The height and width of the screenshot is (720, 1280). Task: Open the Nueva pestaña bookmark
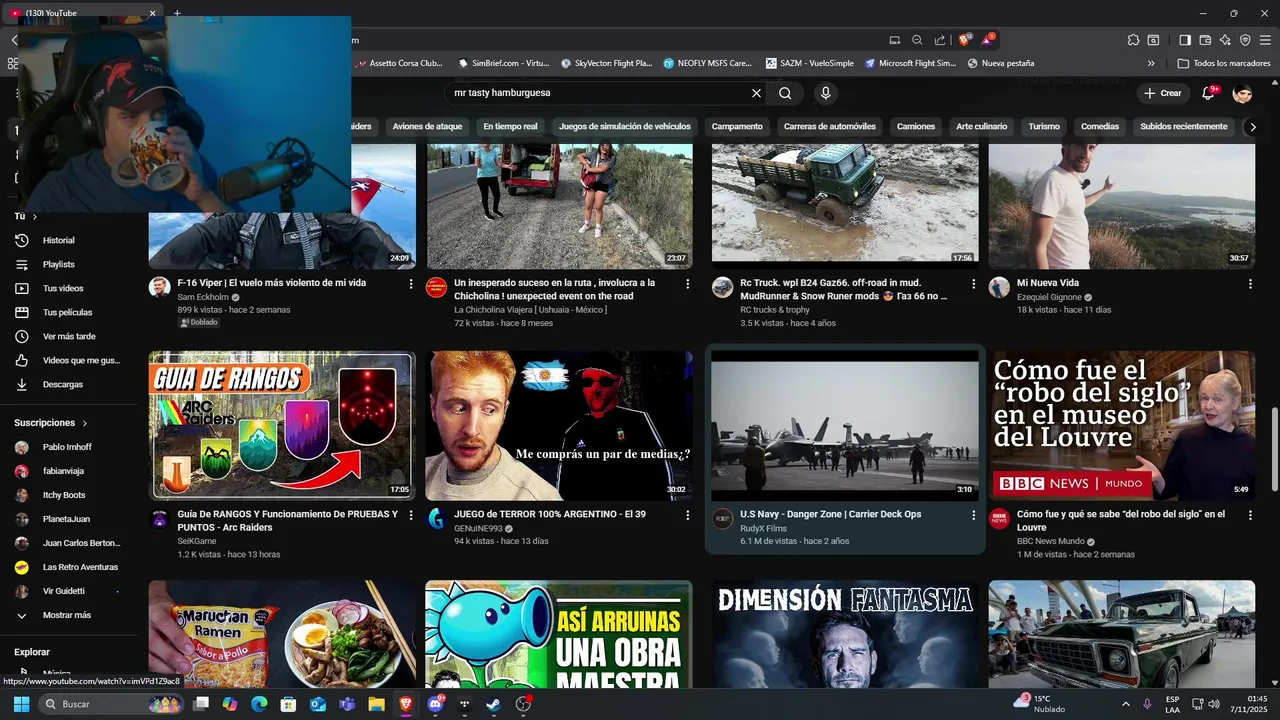click(1001, 63)
